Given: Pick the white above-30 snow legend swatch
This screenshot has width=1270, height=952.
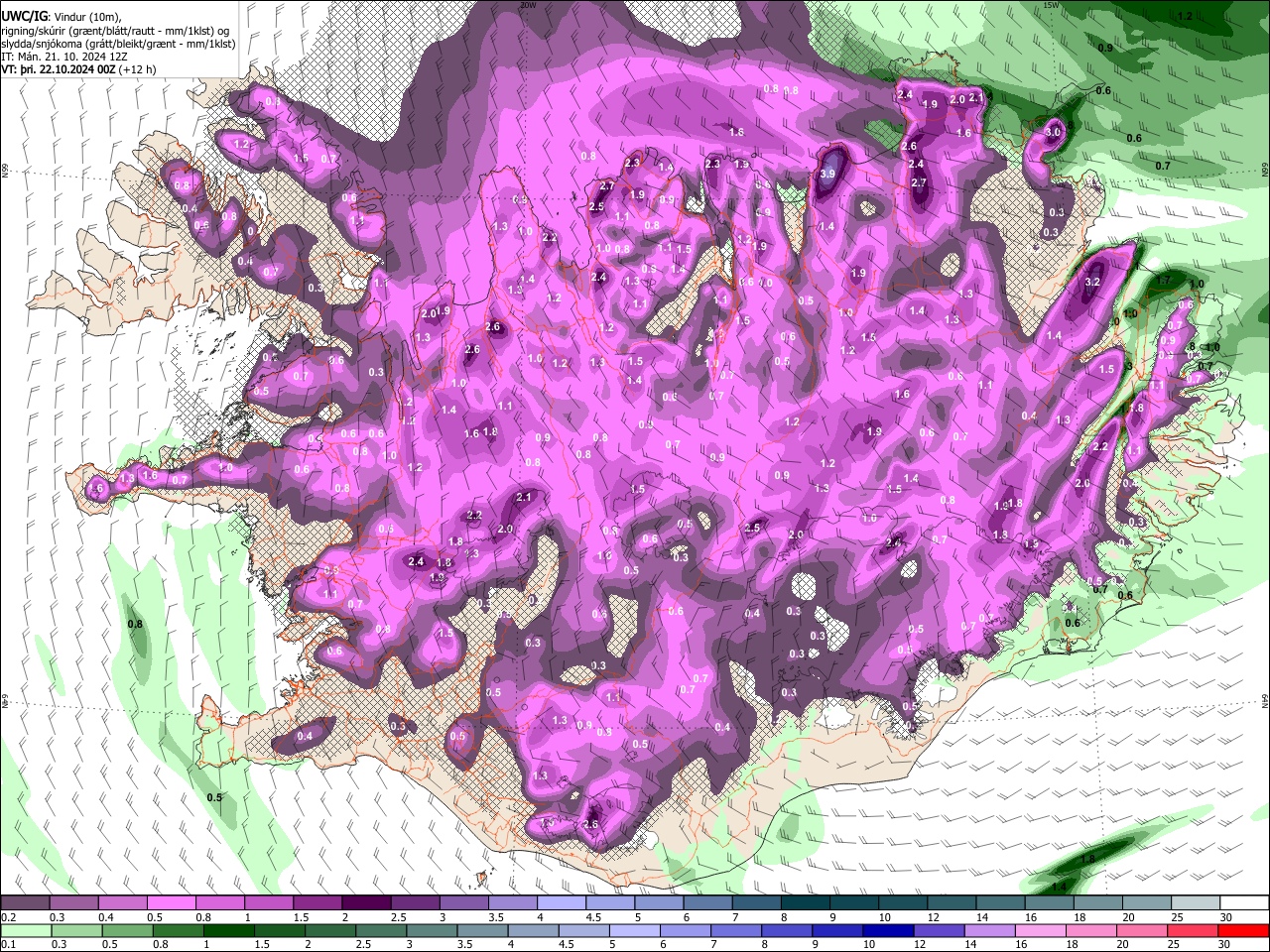Looking at the screenshot, I should click(x=1244, y=903).
